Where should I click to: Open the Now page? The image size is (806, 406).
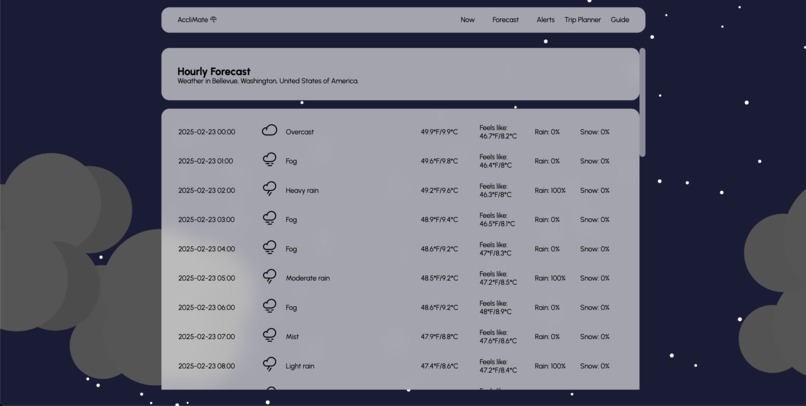point(467,20)
